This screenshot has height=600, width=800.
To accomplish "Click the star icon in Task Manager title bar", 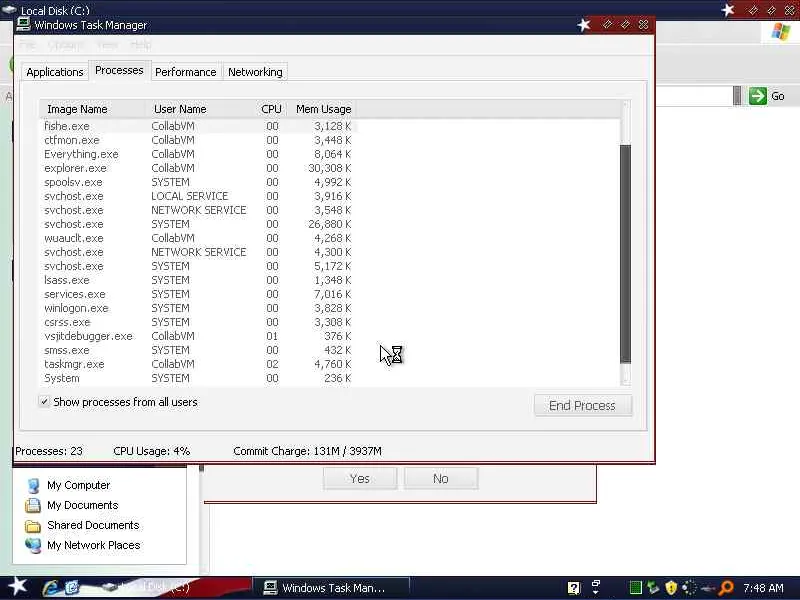I will [584, 24].
